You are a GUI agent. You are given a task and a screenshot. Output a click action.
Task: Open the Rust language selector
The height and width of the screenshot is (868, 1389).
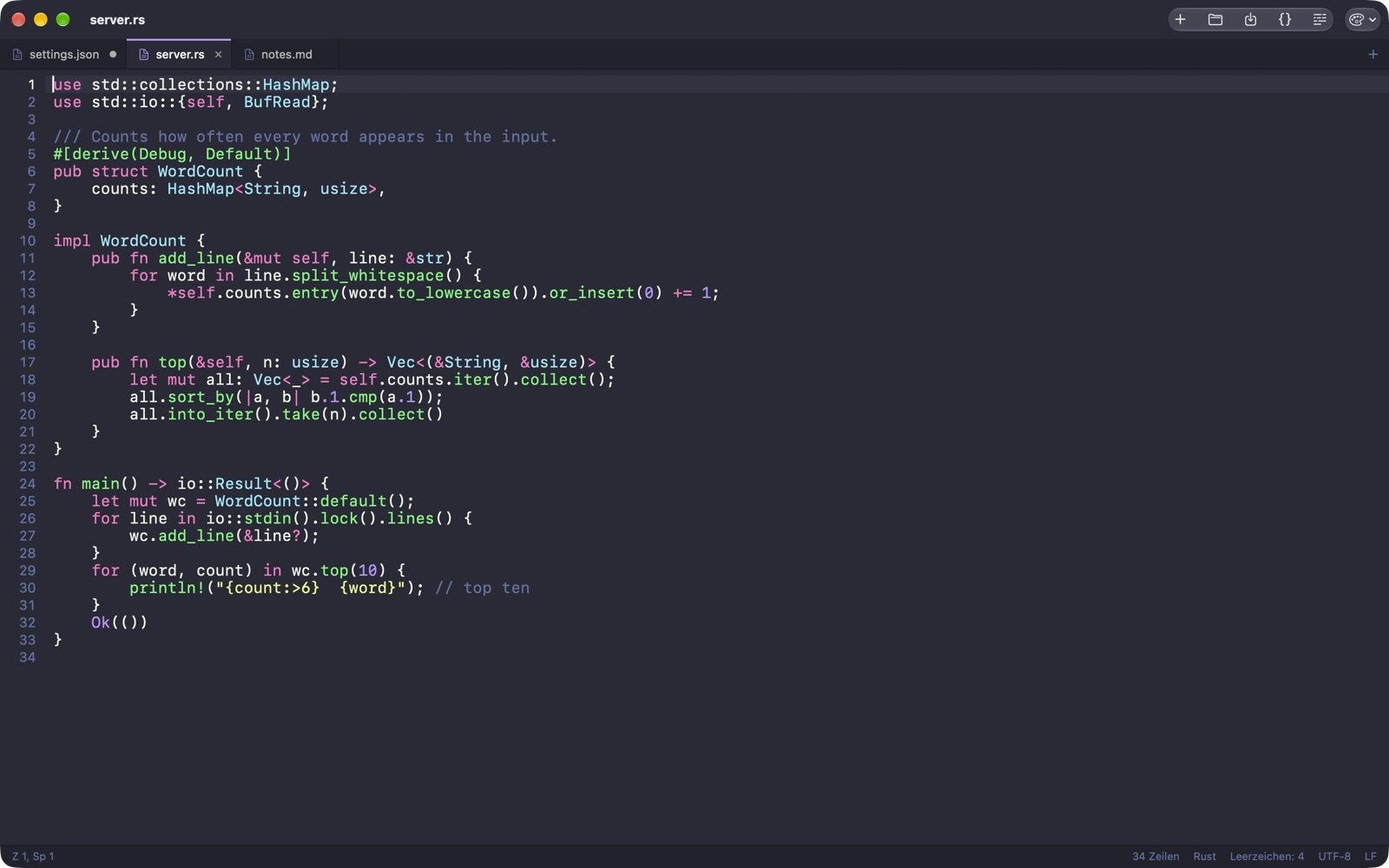point(1204,856)
